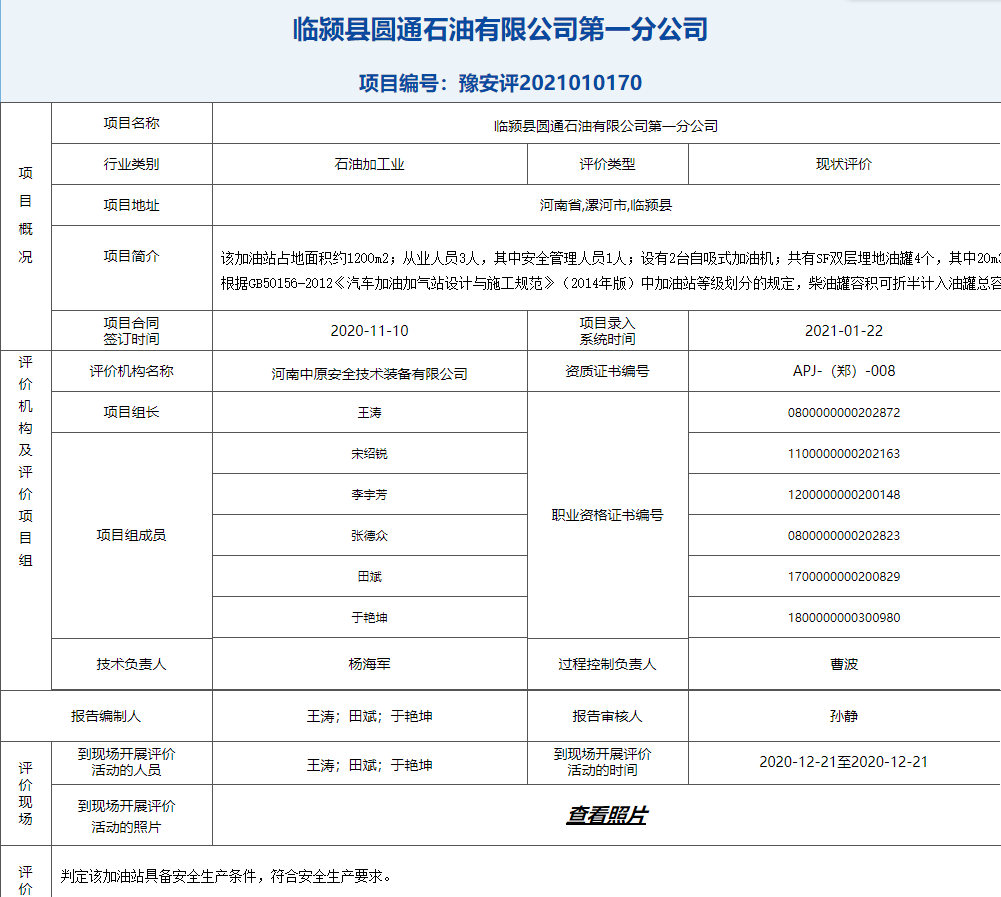Select certificate number 1800000000300980
1001x897 pixels.
(x=844, y=617)
